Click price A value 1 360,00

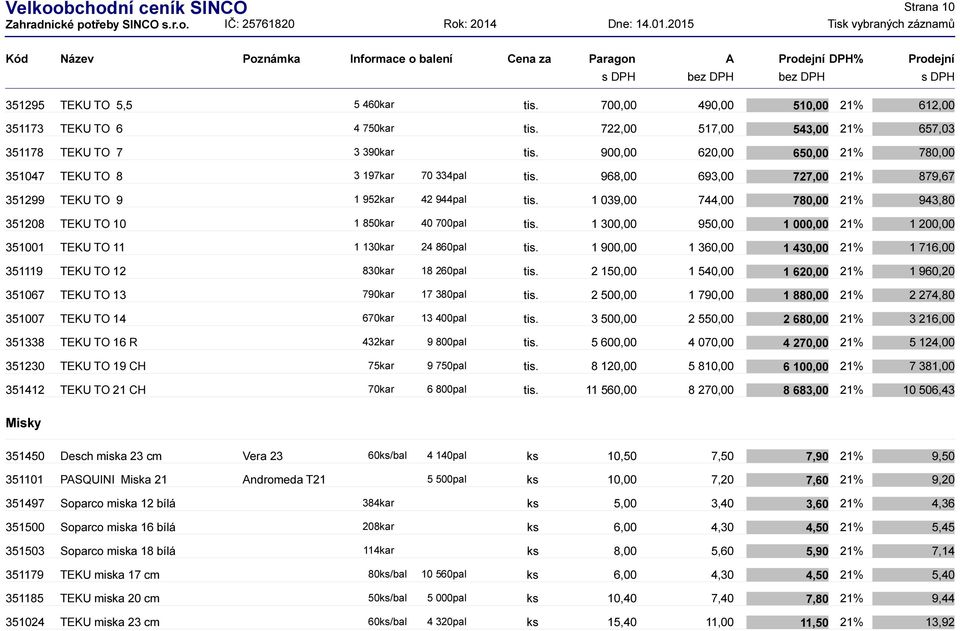pyautogui.click(x=711, y=248)
